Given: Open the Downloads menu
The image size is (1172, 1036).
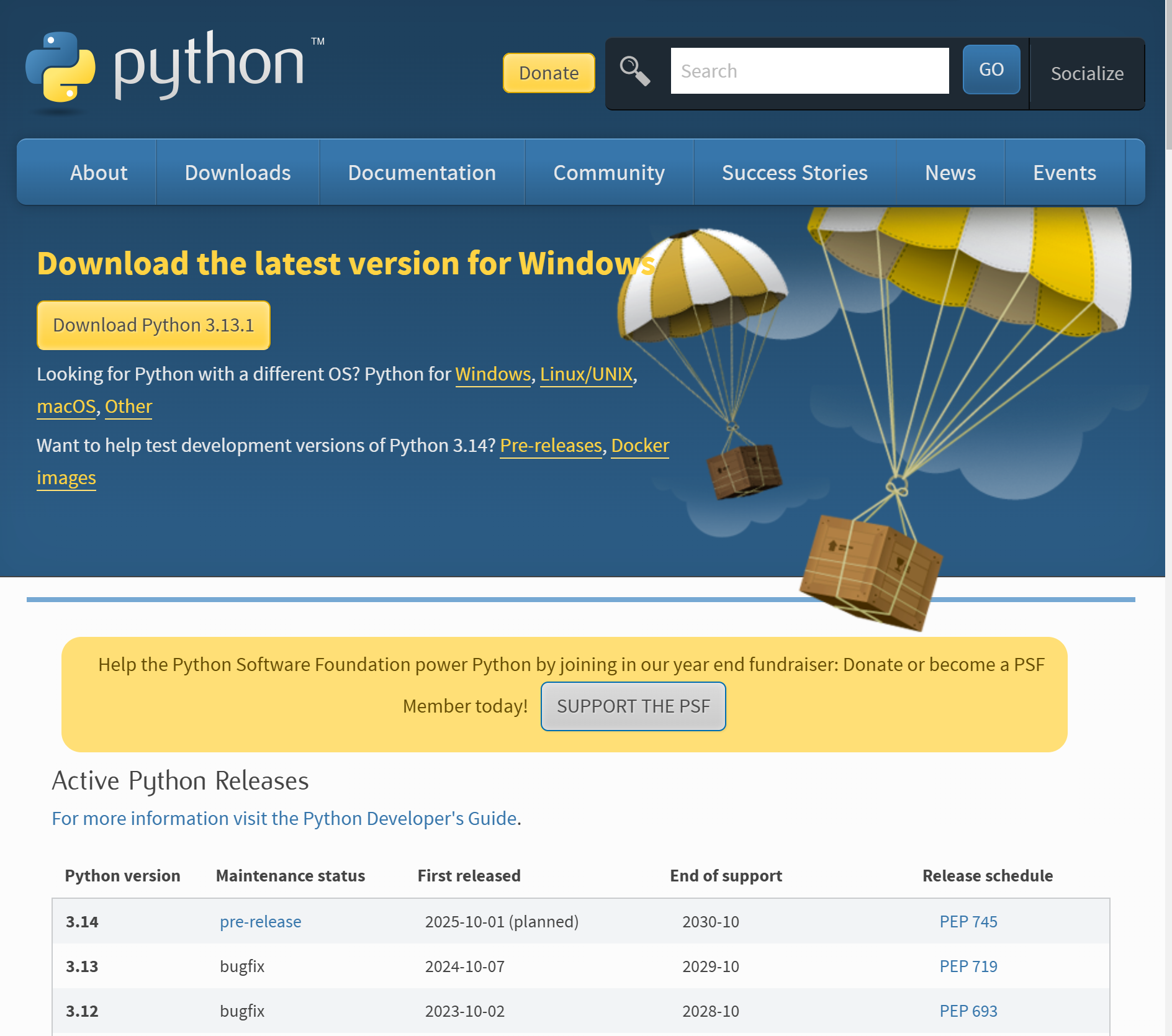Looking at the screenshot, I should coord(238,173).
